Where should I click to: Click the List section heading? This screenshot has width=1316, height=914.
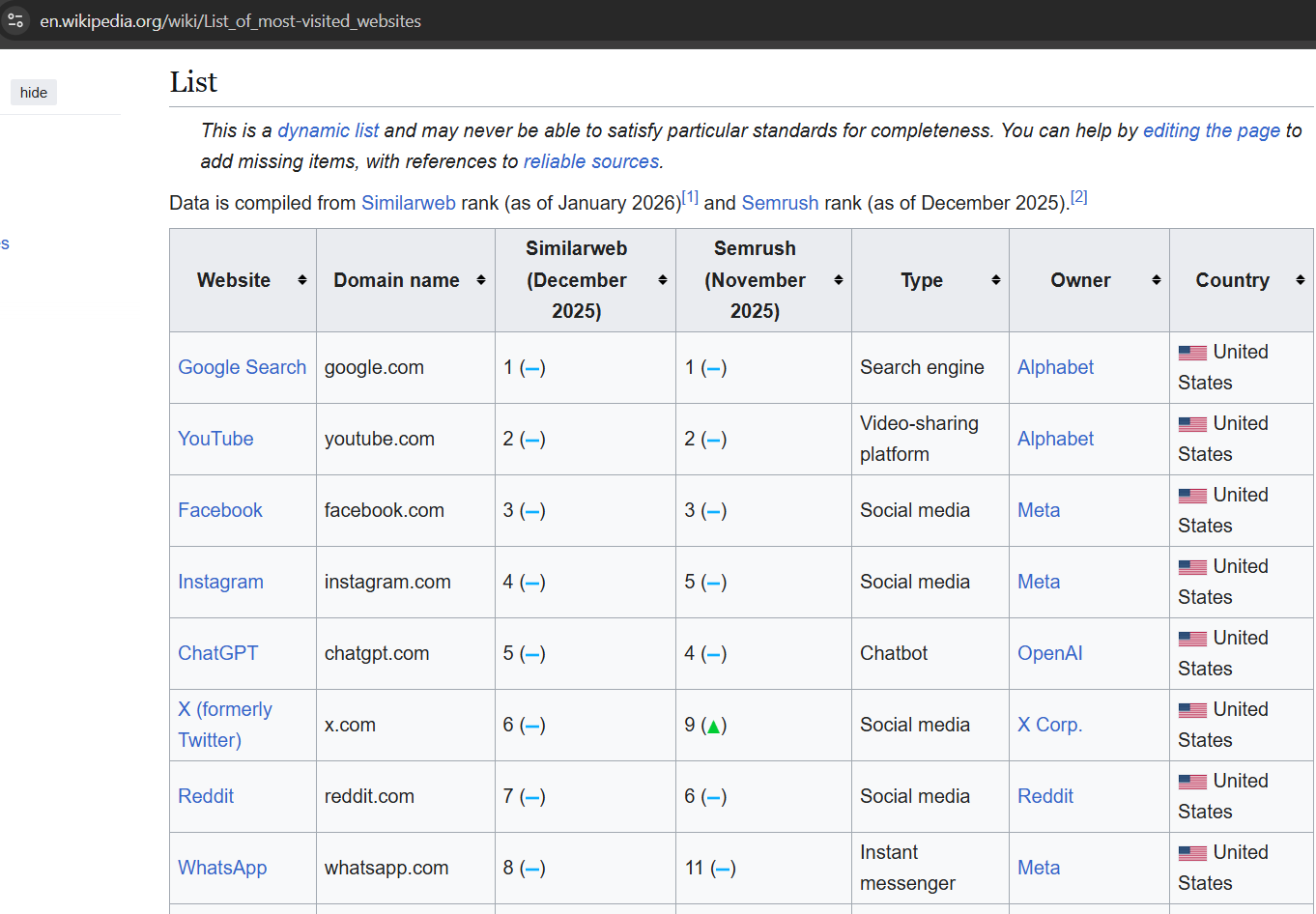193,82
